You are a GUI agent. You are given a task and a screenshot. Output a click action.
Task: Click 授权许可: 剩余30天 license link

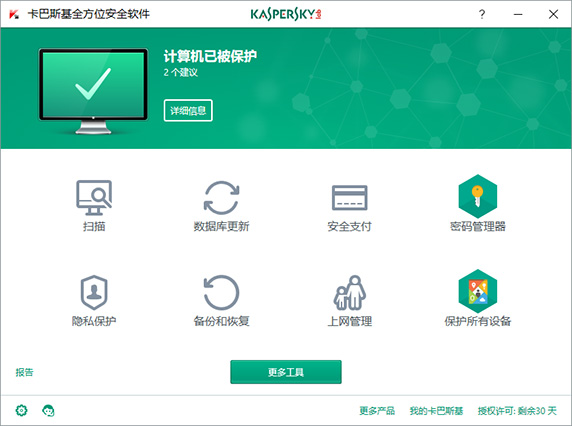[x=517, y=411]
